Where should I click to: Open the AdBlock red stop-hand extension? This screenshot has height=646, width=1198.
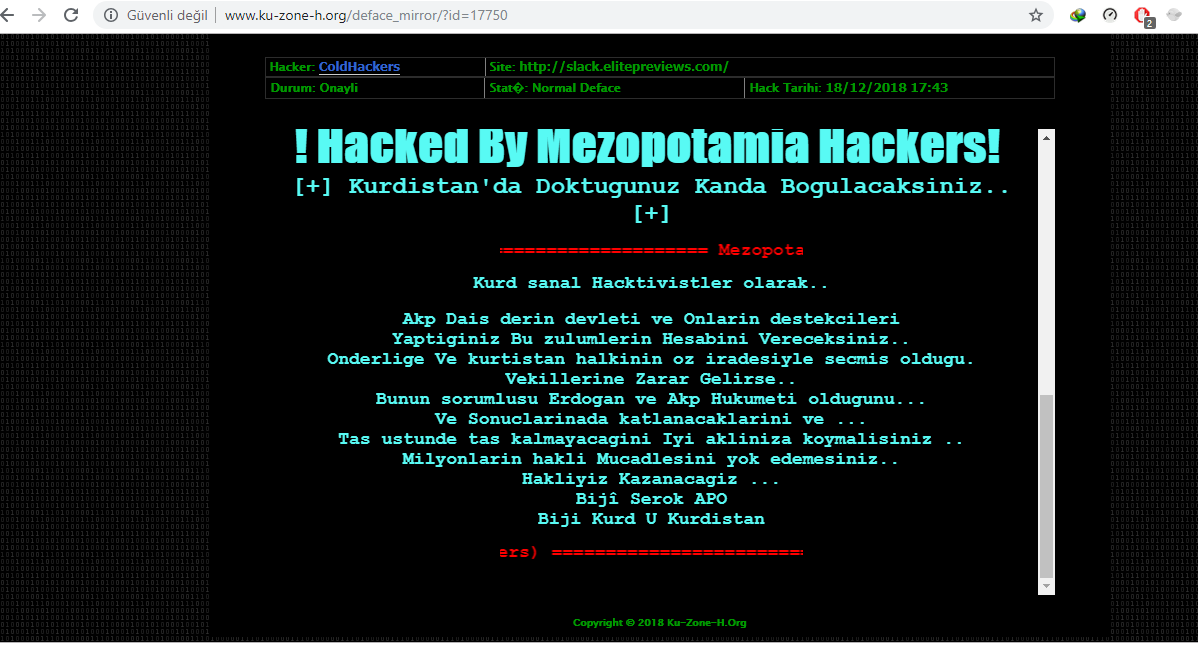tap(1143, 15)
